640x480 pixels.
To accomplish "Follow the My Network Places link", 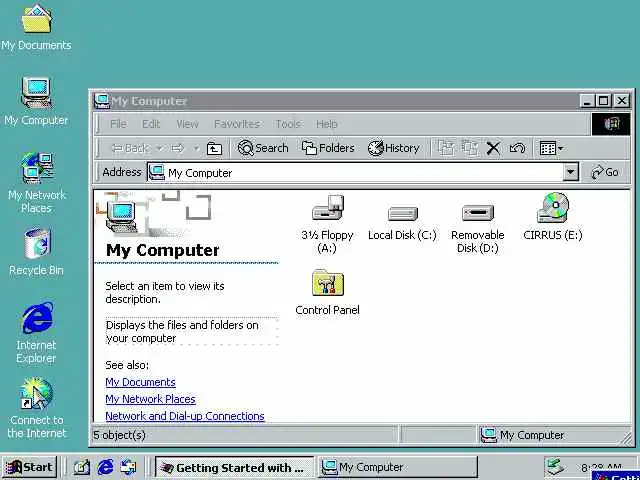I will coord(150,399).
